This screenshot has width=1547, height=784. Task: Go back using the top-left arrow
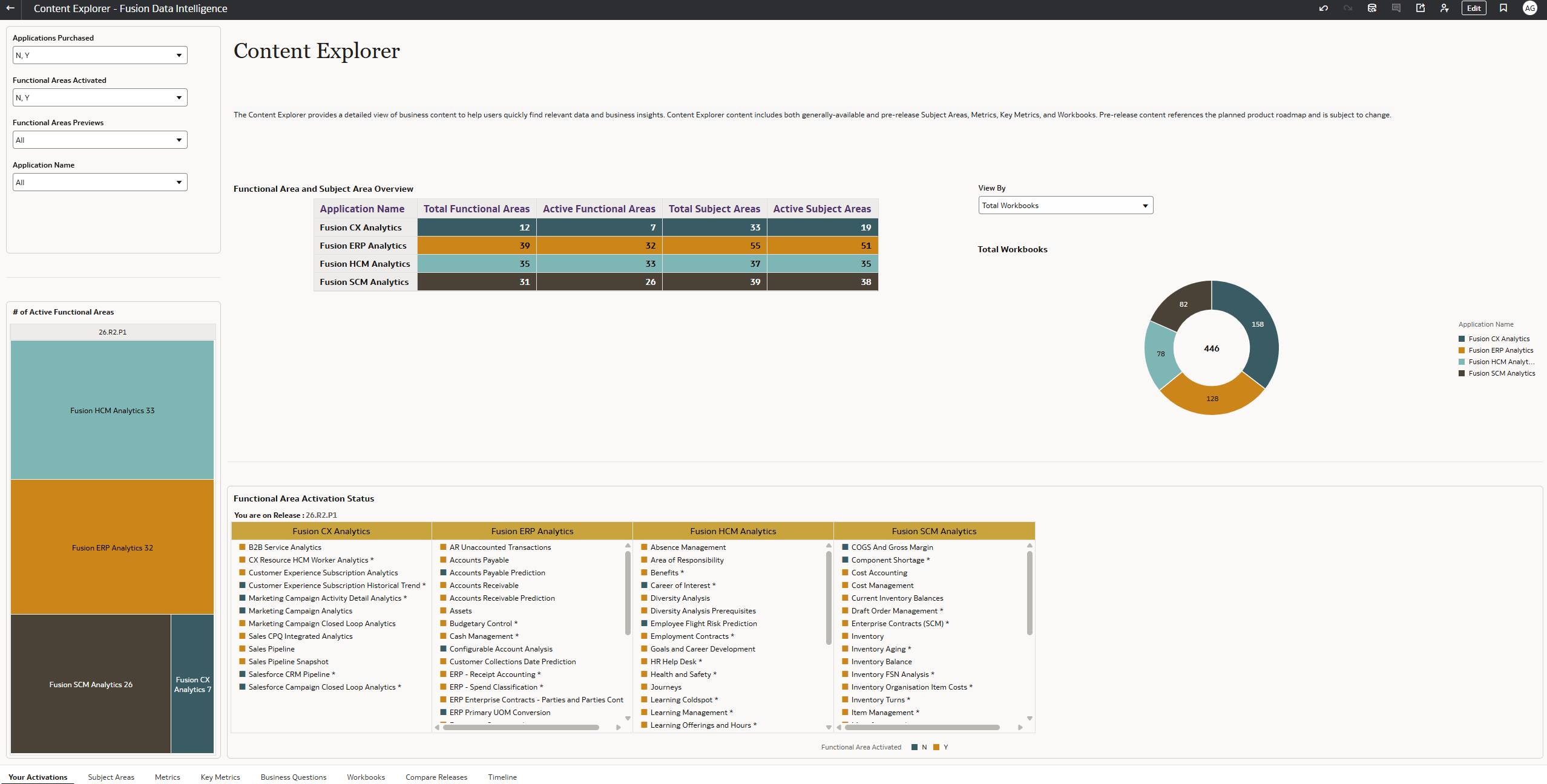pos(10,8)
